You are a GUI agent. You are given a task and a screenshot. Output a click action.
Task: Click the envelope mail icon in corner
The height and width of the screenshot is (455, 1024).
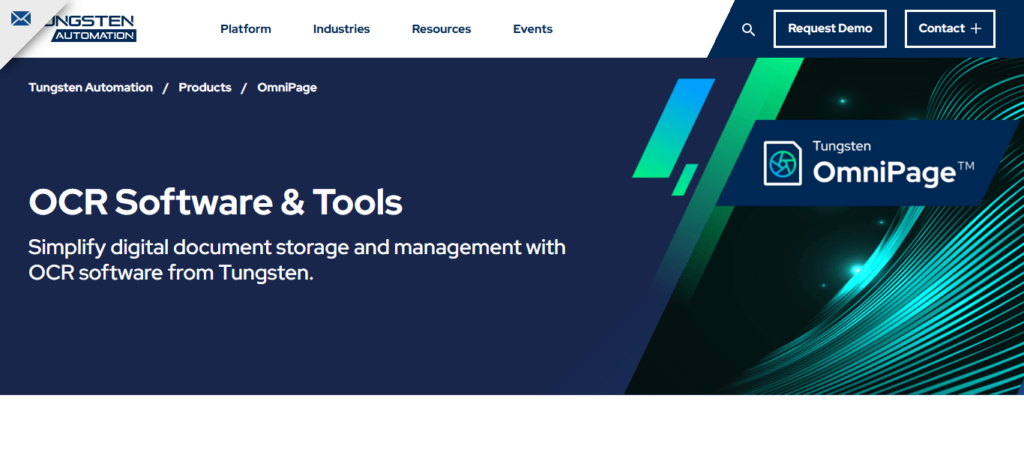tap(21, 18)
